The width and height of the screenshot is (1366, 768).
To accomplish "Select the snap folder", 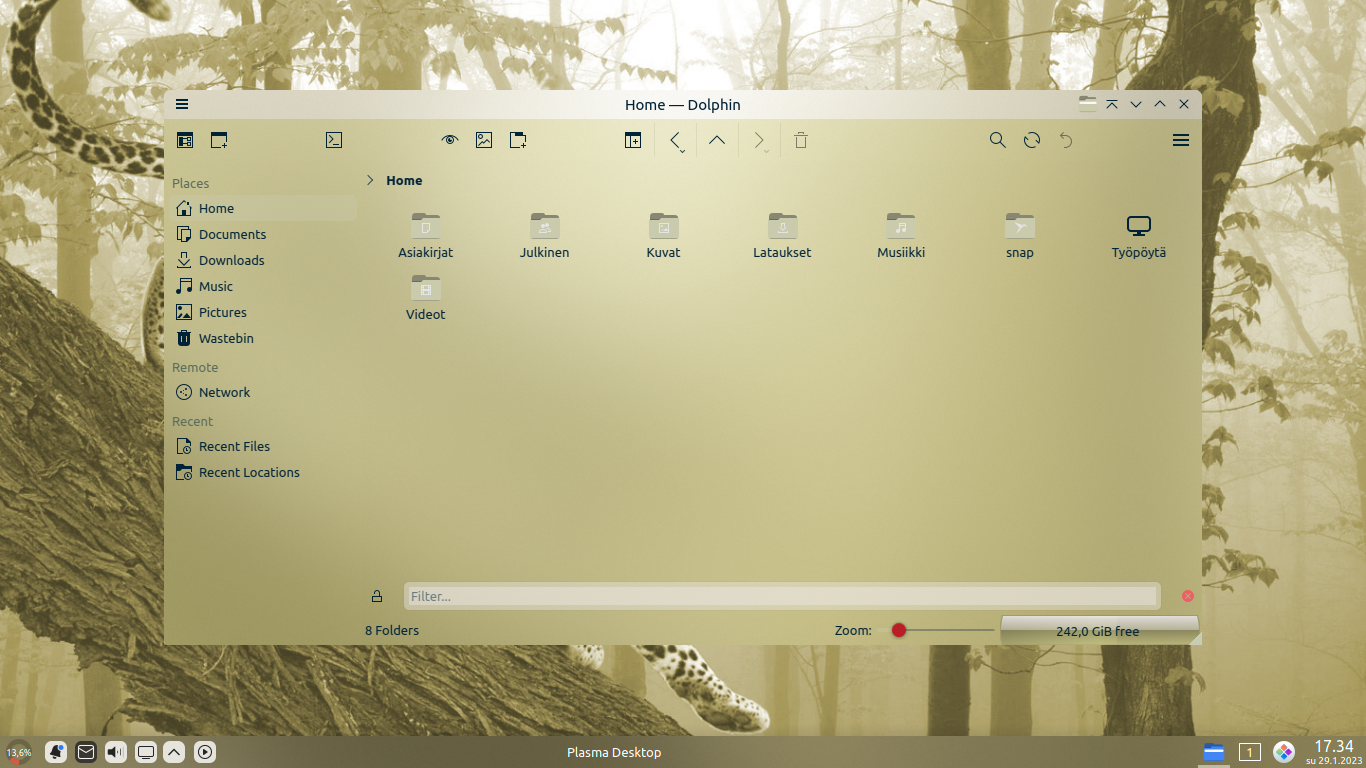I will (x=1020, y=235).
